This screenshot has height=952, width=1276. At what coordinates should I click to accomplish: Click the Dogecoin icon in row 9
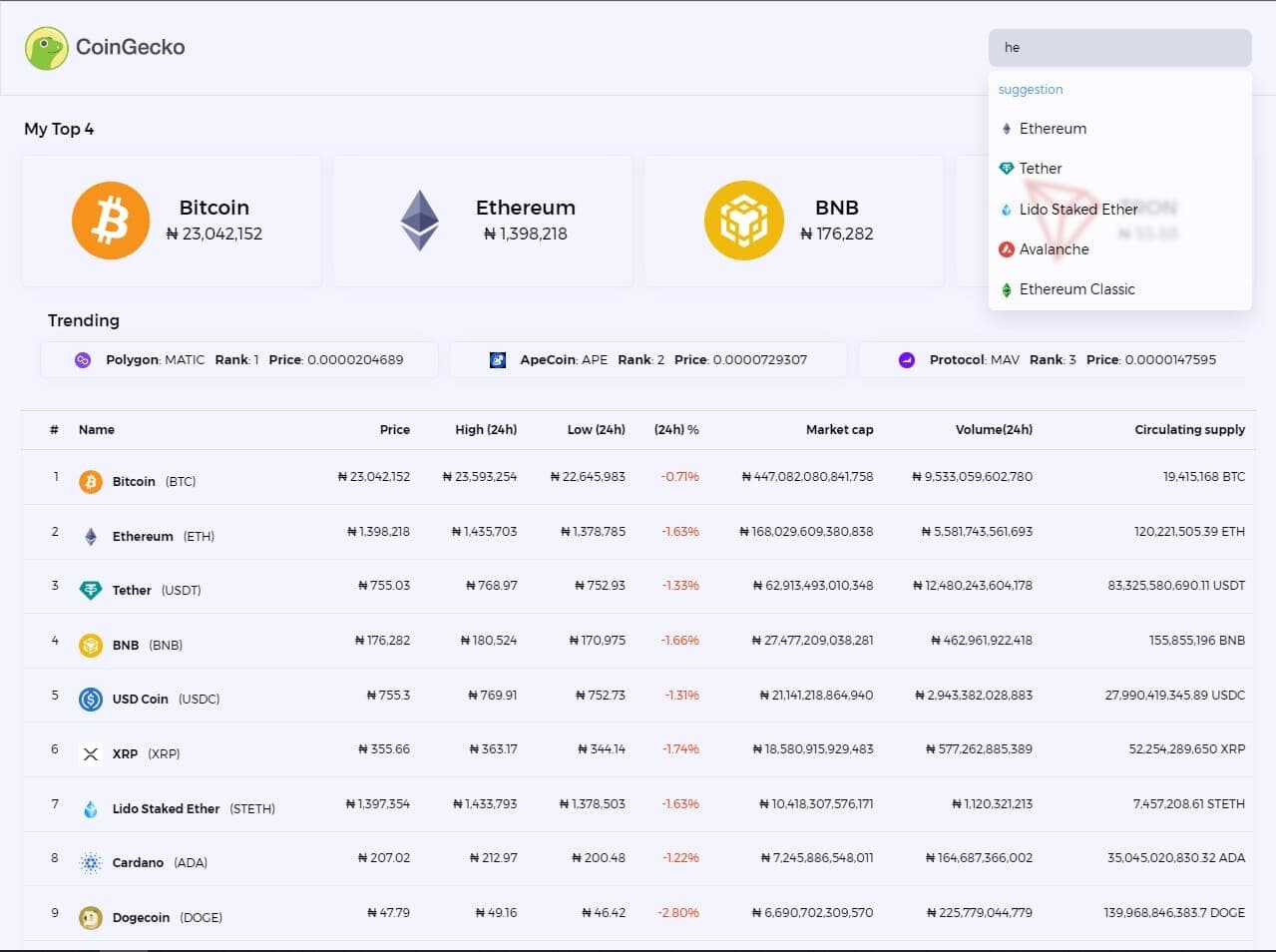[90, 916]
